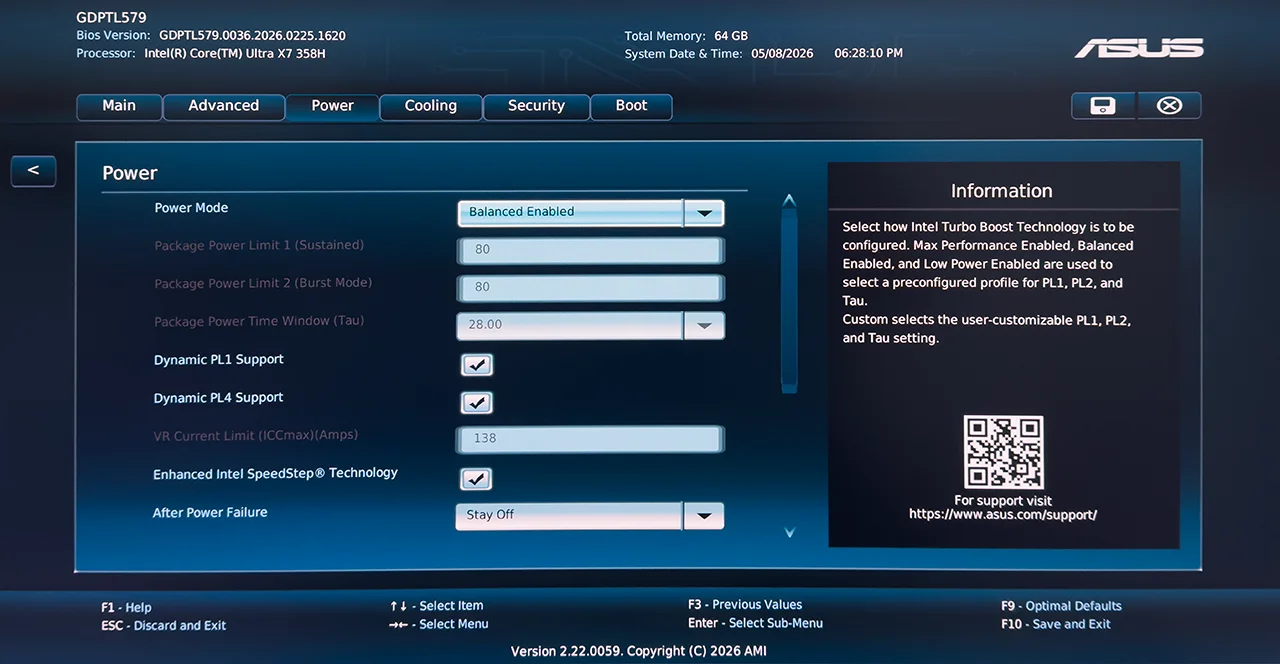1280x664 pixels.
Task: Click the support QR code
Action: tap(1003, 452)
